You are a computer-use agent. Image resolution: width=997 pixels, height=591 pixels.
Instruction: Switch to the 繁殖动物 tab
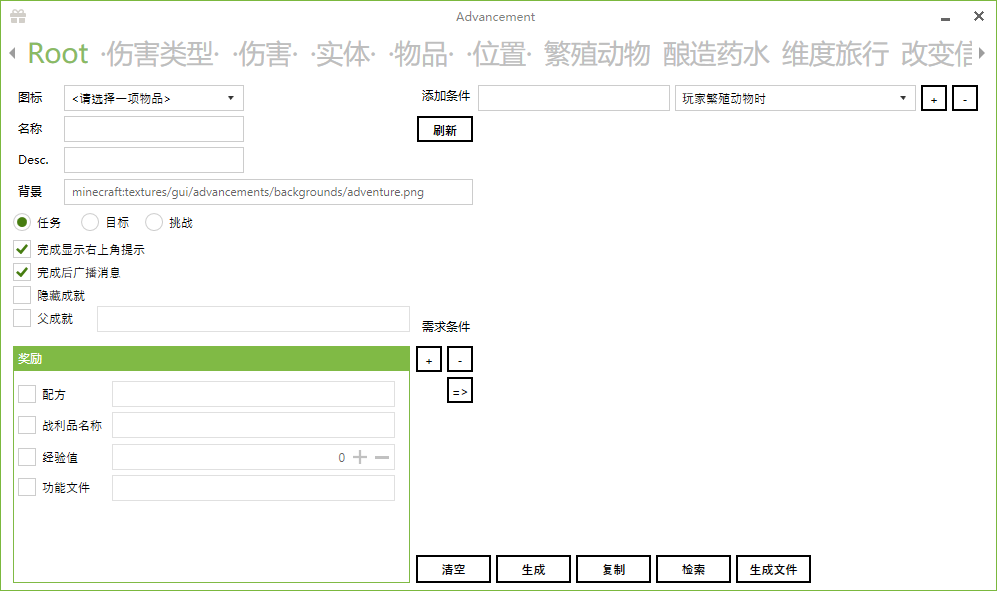tap(597, 54)
